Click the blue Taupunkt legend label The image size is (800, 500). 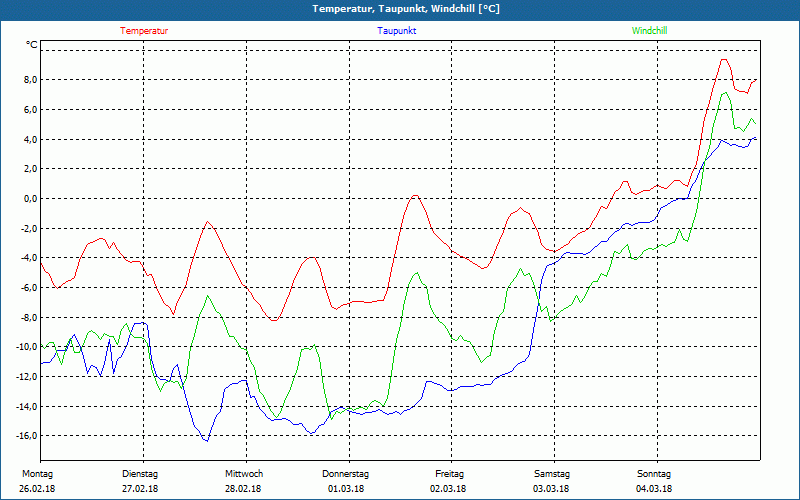coord(397,31)
